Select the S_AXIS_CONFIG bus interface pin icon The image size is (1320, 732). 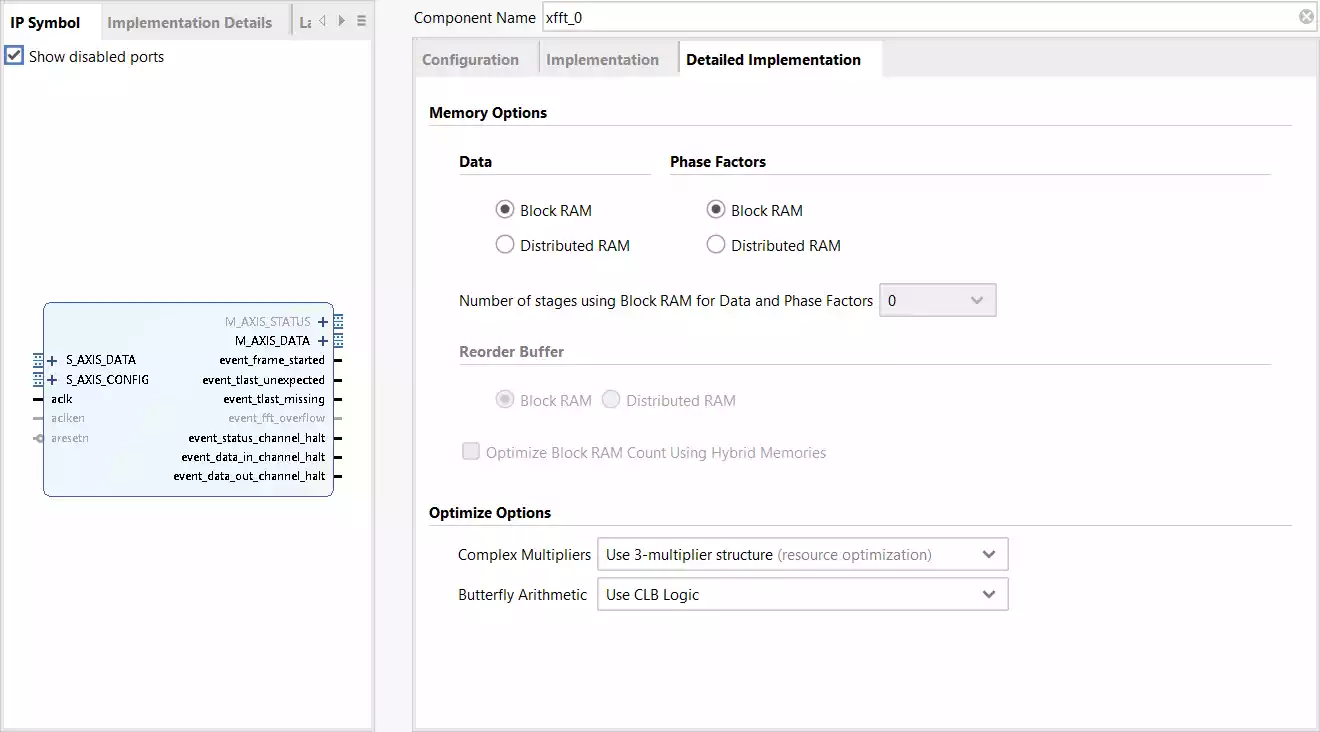[38, 380]
